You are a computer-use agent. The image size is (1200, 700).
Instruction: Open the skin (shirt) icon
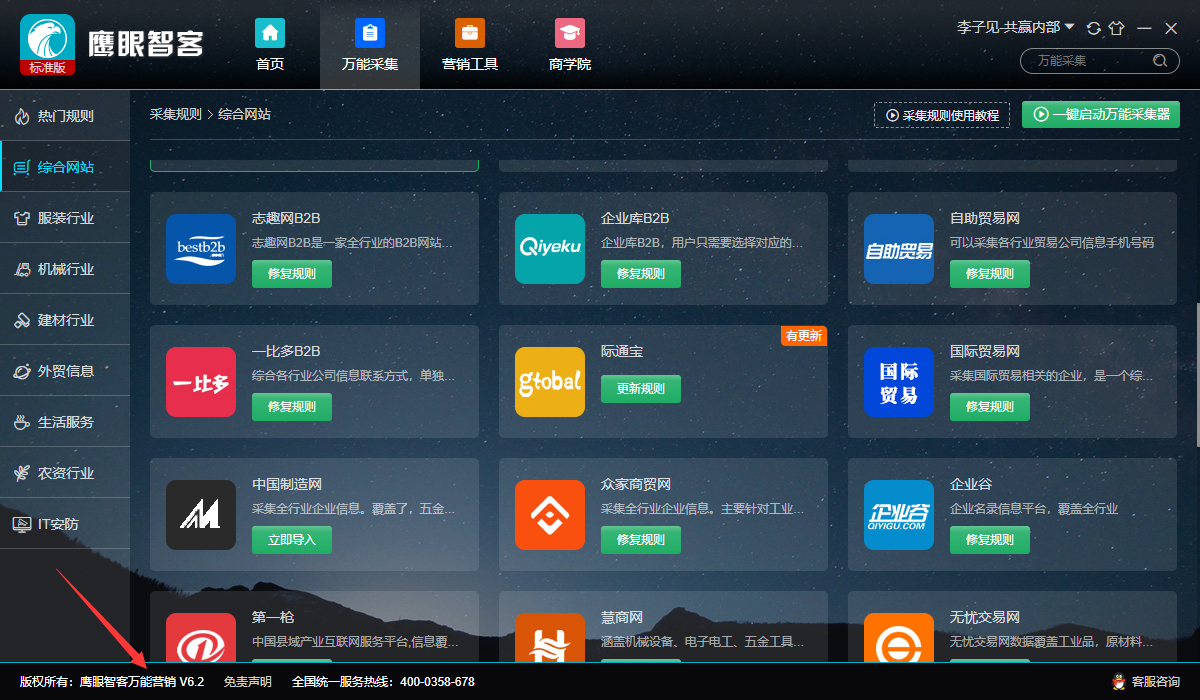tap(1117, 28)
